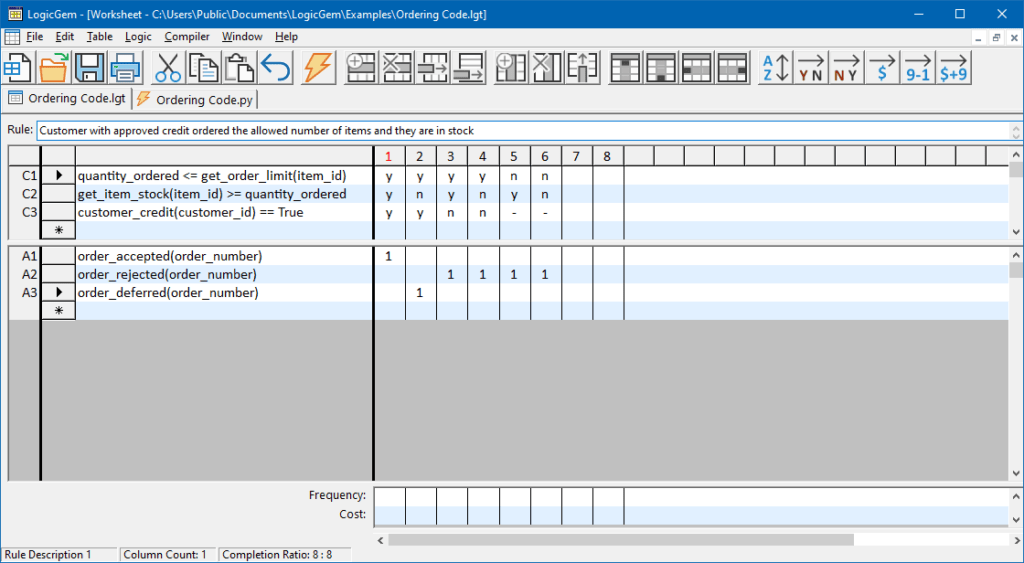Click the A-Z sort icon
This screenshot has width=1024, height=563.
click(776, 68)
